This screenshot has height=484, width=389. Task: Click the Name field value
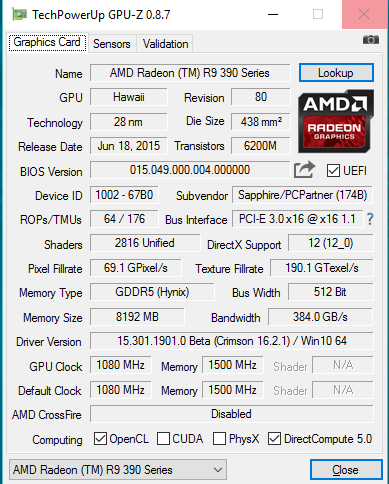(190, 73)
